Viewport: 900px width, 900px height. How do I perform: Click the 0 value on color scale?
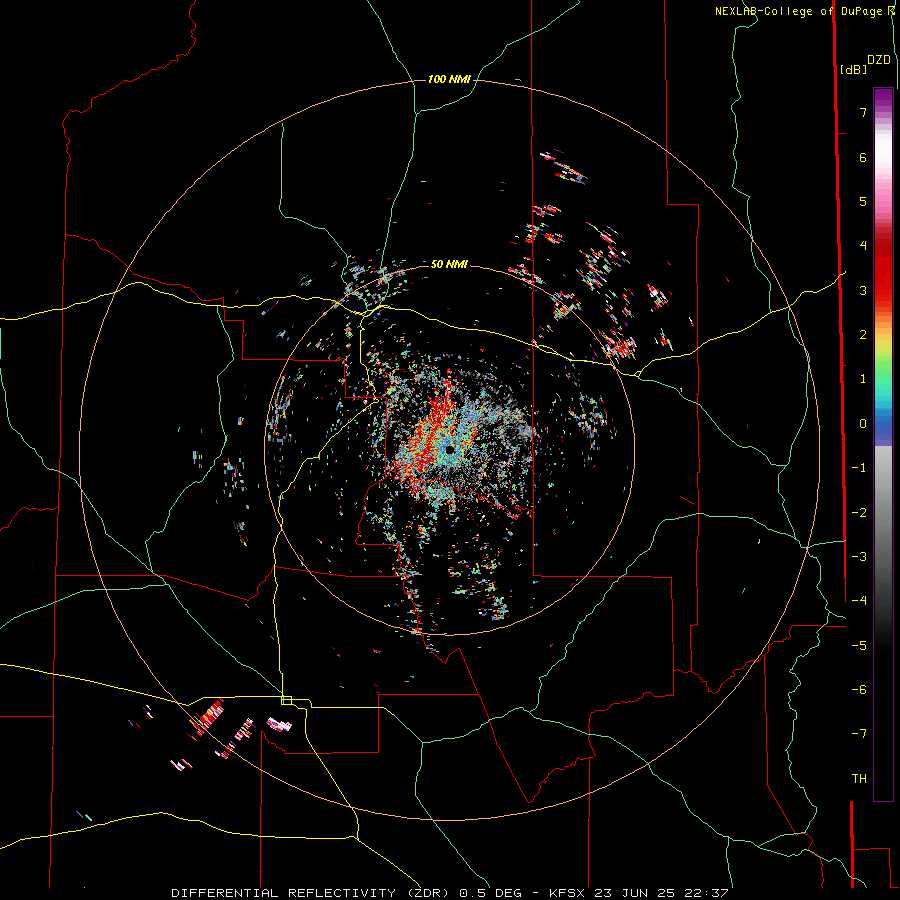click(x=863, y=424)
